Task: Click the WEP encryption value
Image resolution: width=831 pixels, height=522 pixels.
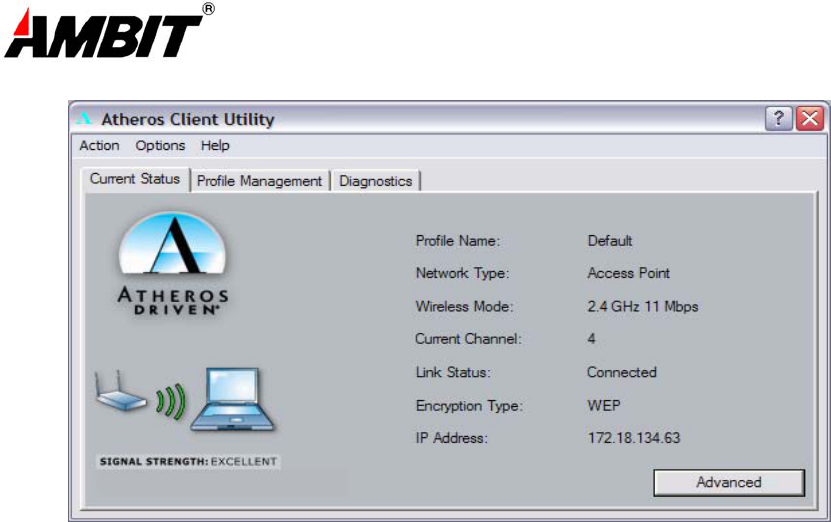Action: click(x=604, y=405)
